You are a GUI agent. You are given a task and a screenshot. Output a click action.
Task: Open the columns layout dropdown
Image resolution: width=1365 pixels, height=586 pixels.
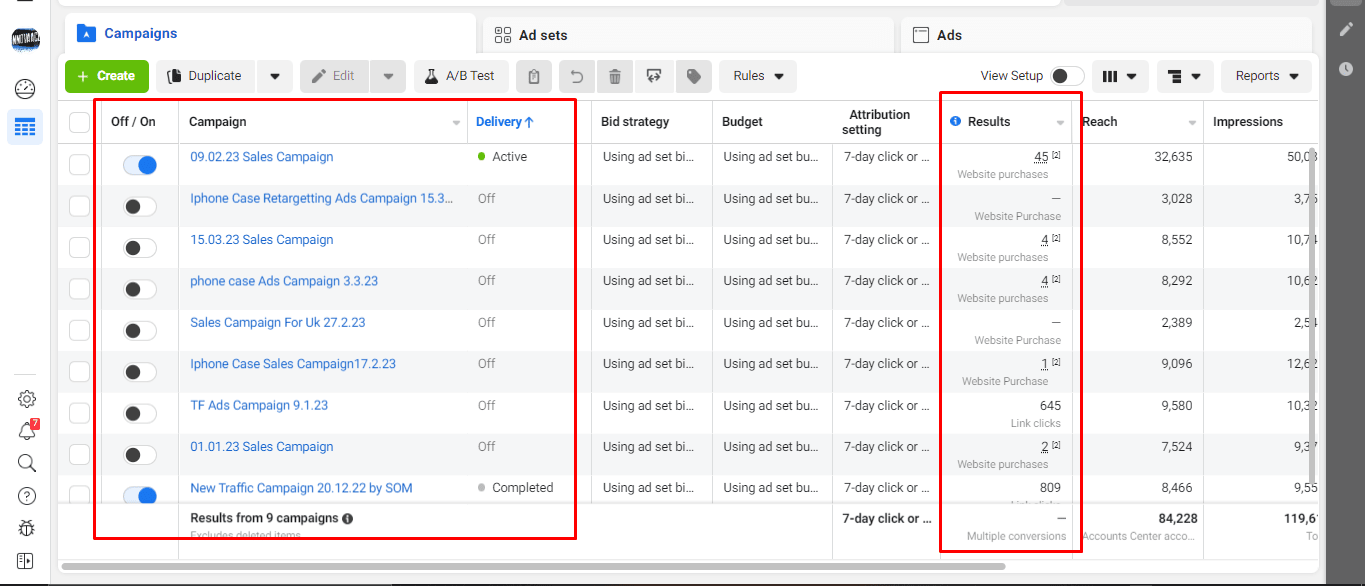(x=1119, y=76)
